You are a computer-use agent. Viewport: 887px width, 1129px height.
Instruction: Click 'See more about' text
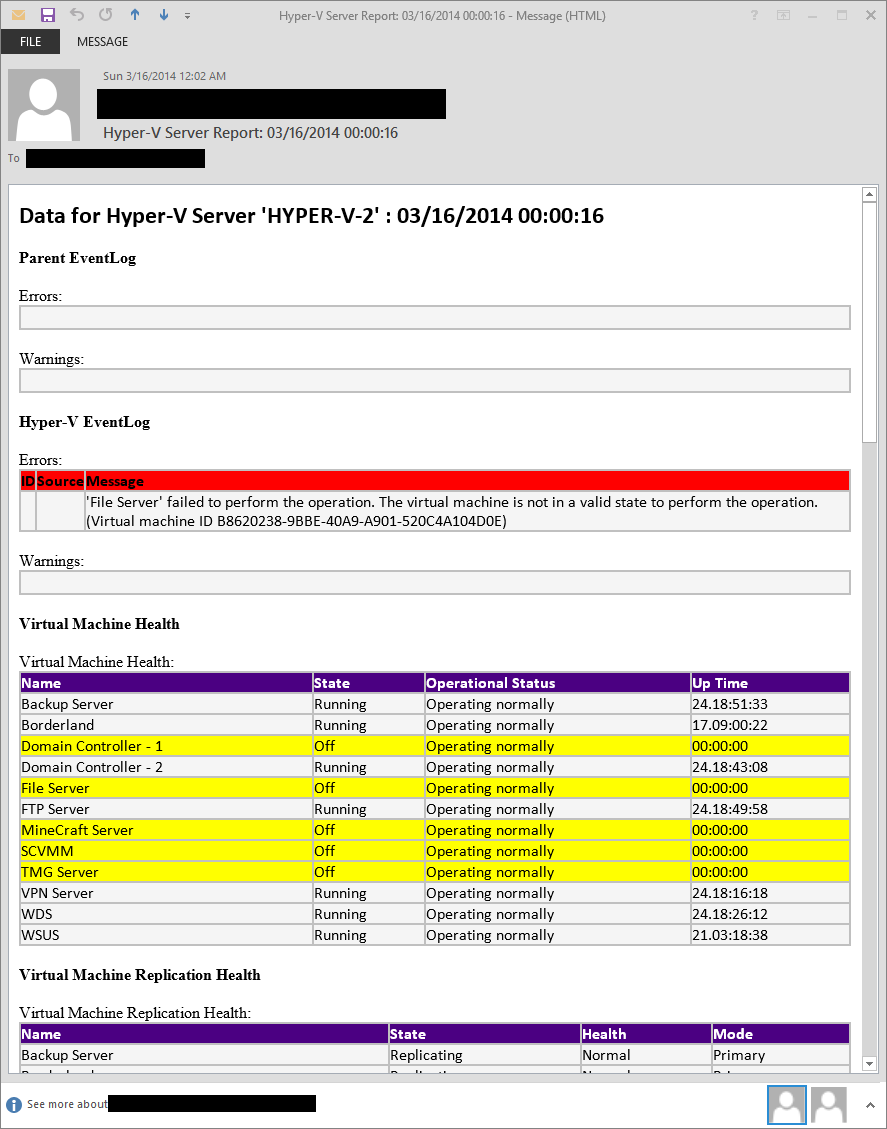[x=67, y=1104]
